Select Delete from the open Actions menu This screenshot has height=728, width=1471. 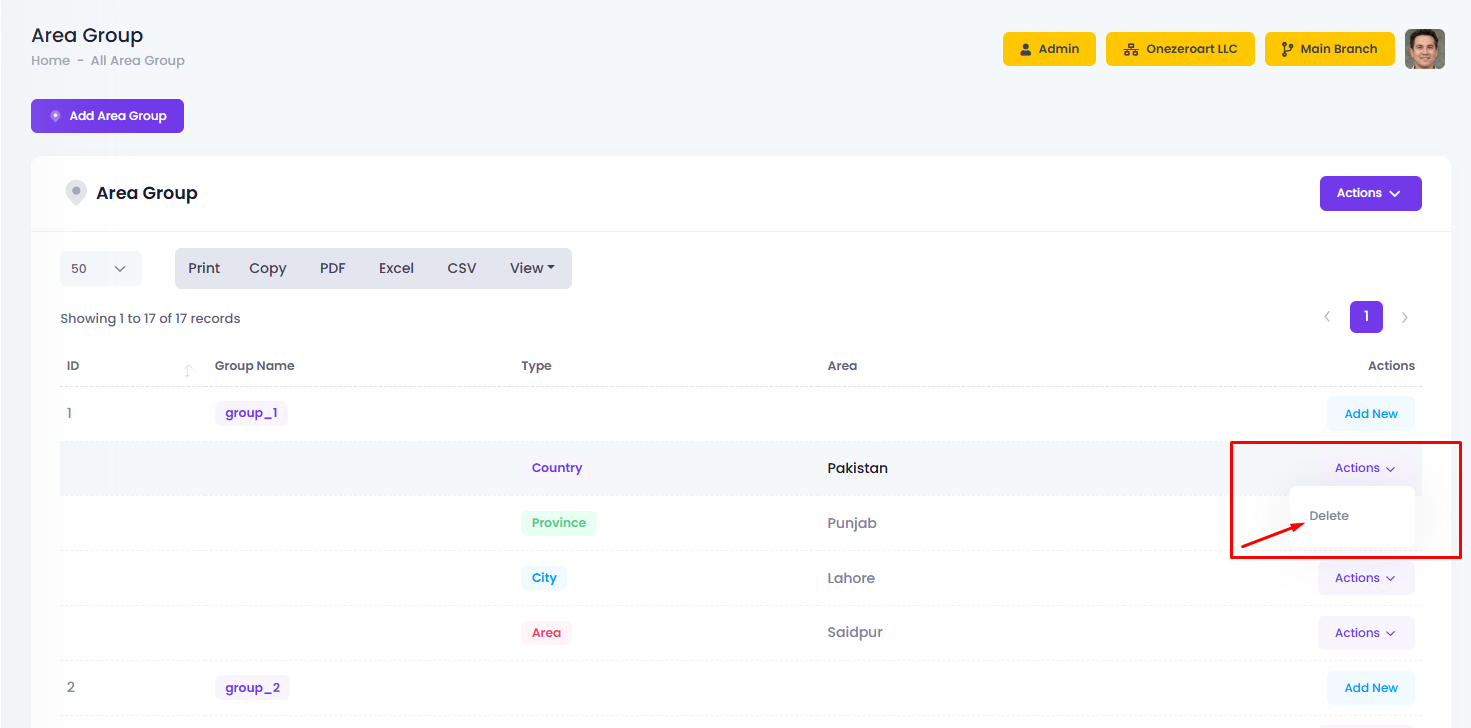1329,516
